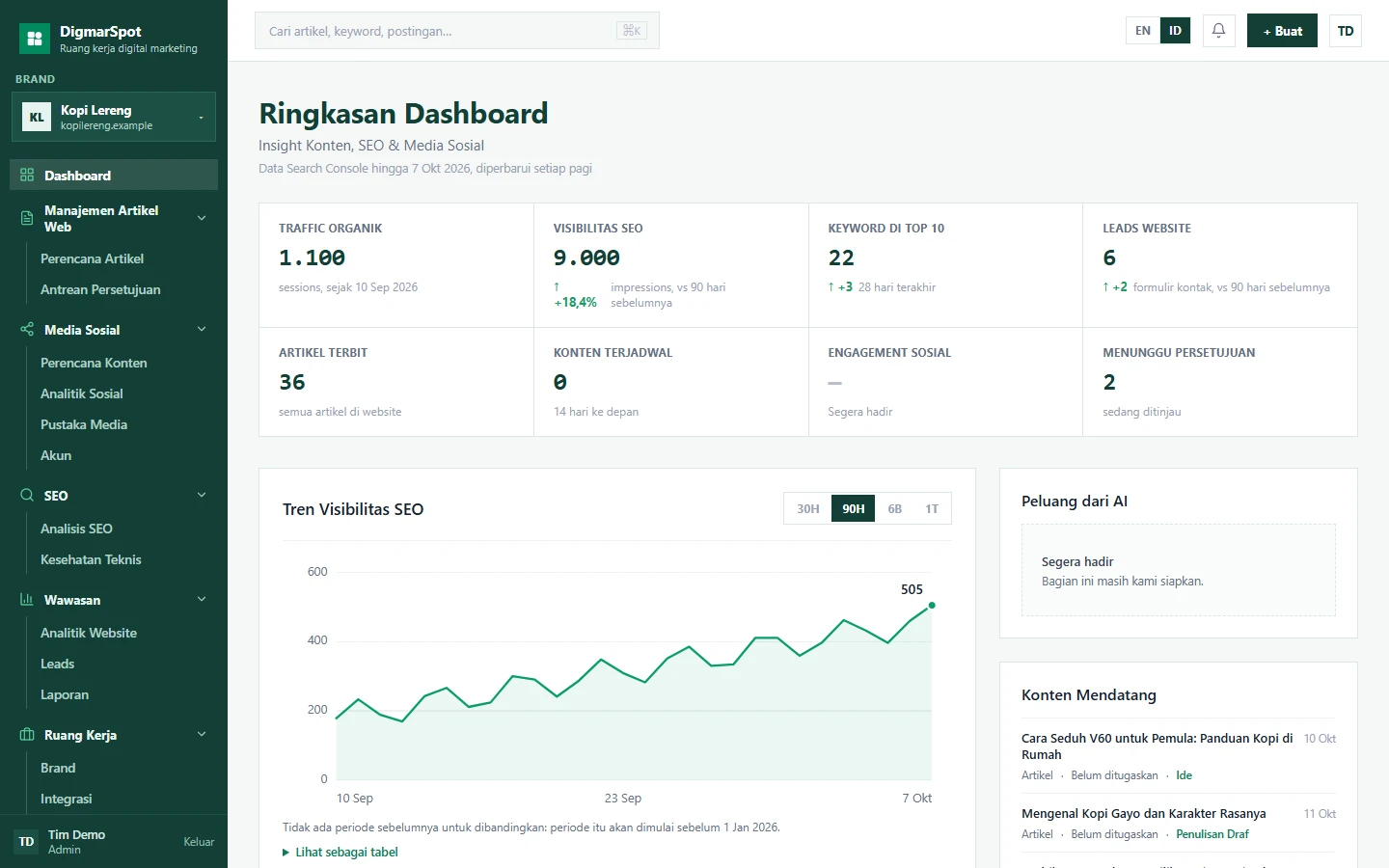Click the + Buat button
1389x868 pixels.
click(x=1282, y=31)
